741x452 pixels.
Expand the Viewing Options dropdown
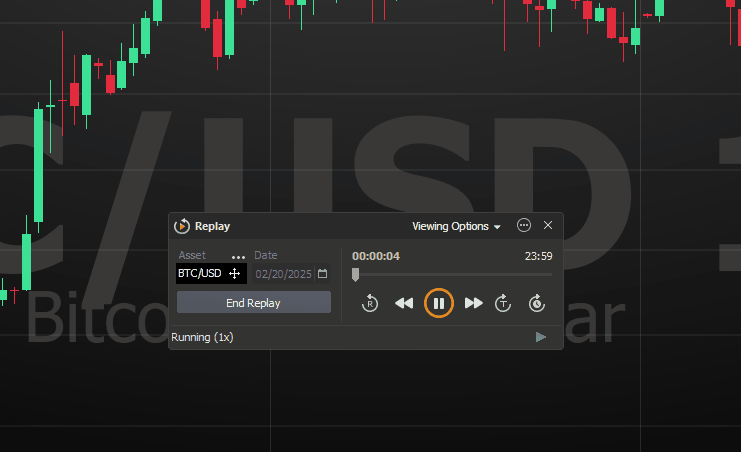pyautogui.click(x=456, y=227)
